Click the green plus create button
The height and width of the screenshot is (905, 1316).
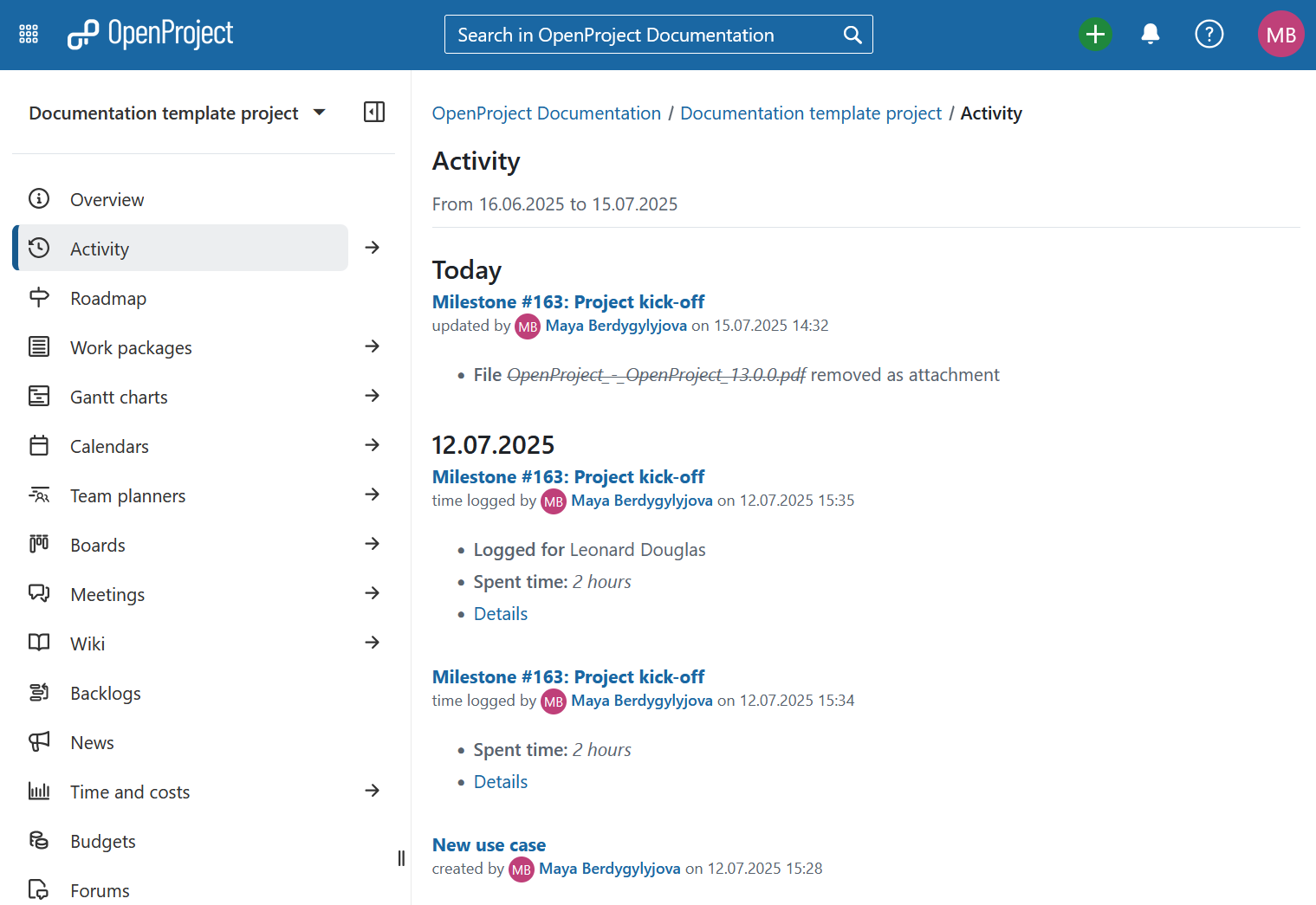pos(1095,35)
